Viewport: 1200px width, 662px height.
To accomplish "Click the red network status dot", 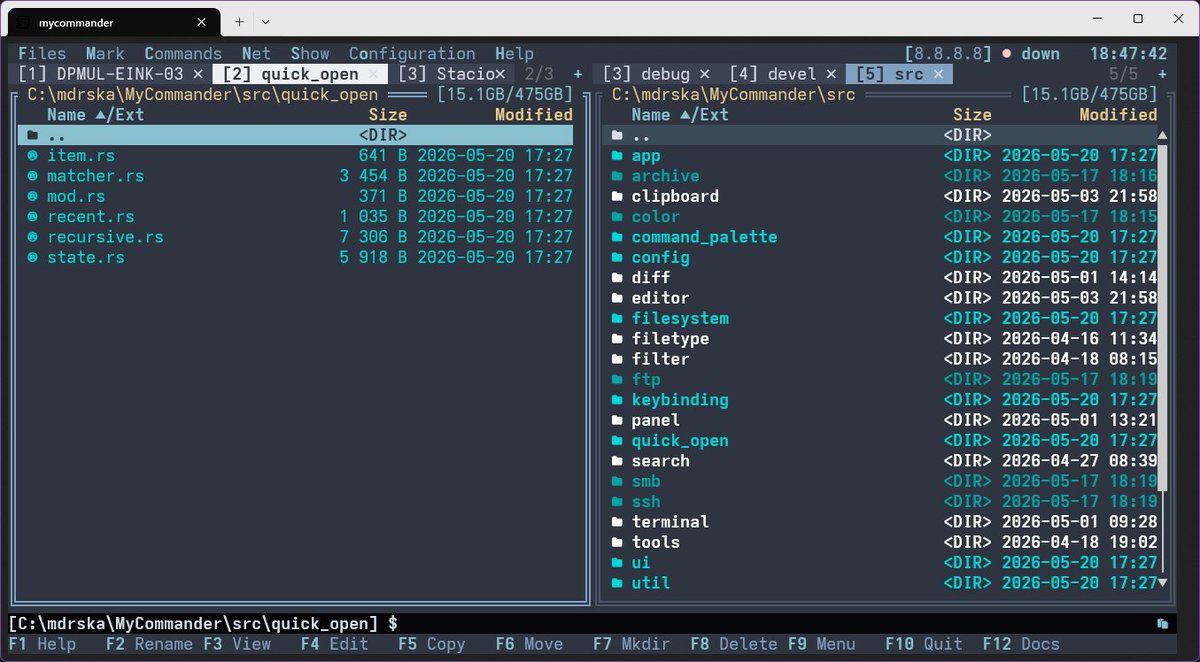I will 1007,54.
